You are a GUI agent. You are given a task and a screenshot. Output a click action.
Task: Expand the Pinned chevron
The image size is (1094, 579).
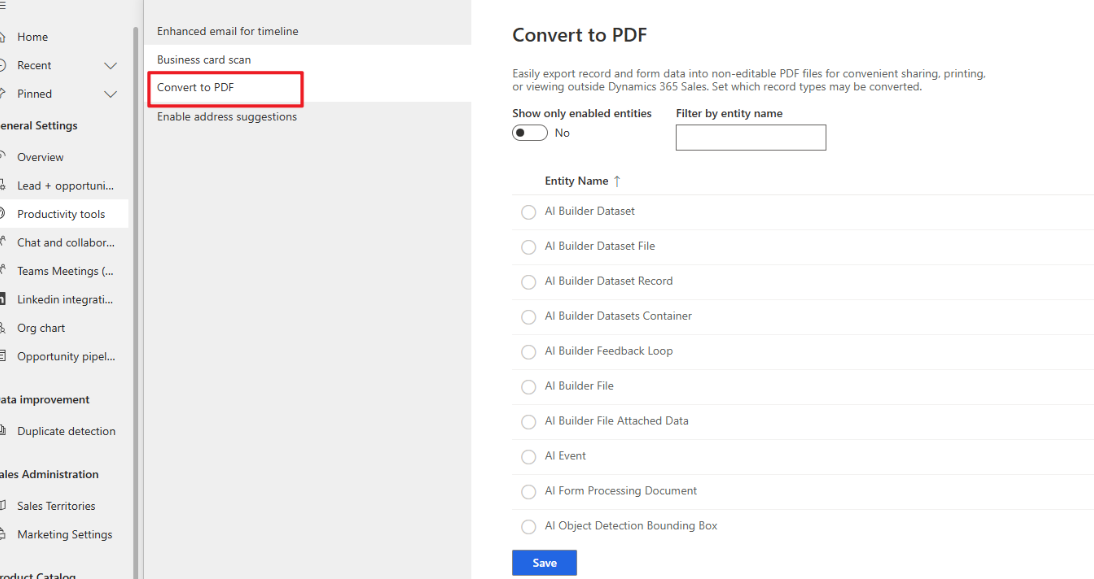coord(110,94)
